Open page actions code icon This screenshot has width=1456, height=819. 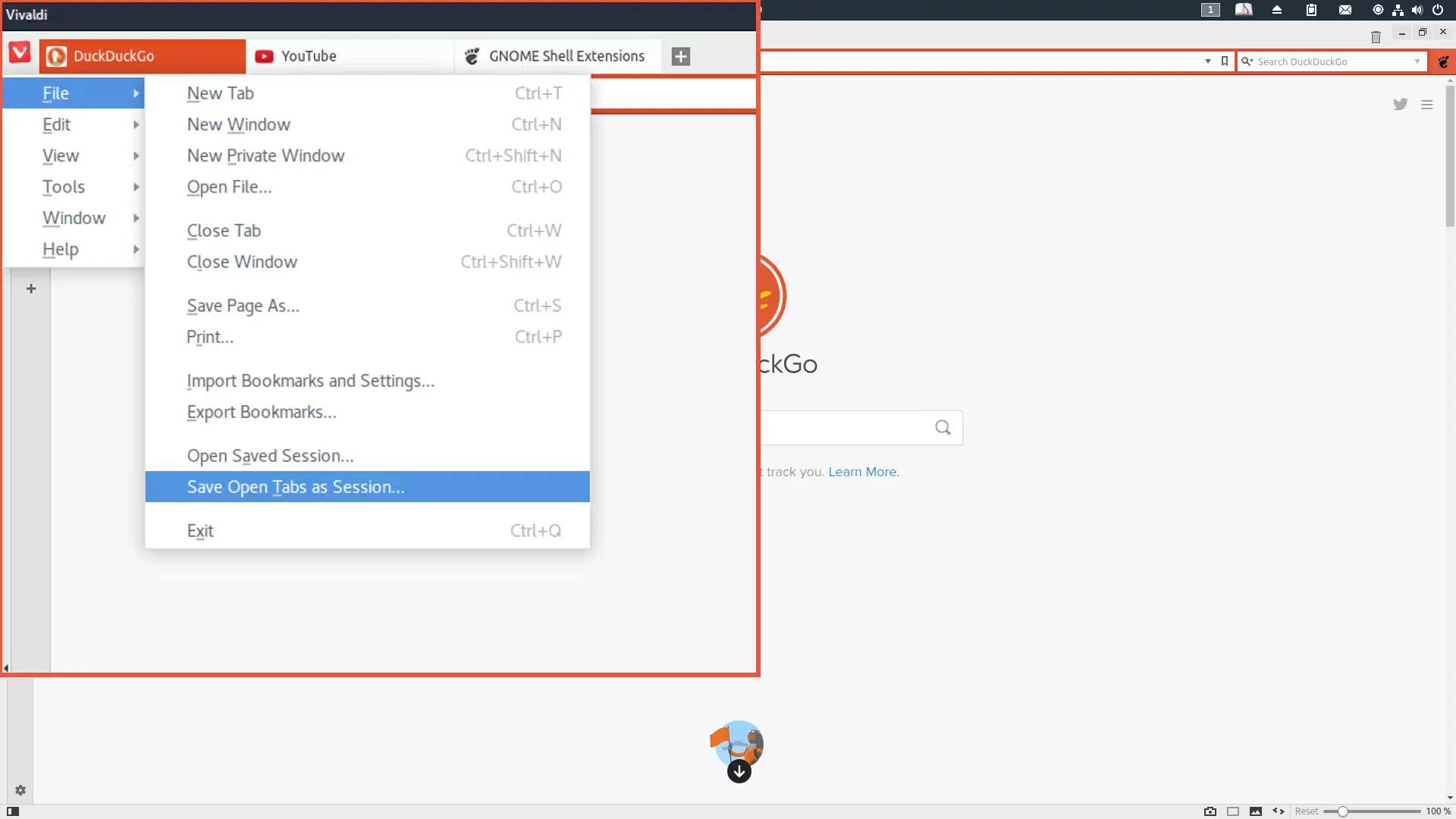click(1279, 811)
